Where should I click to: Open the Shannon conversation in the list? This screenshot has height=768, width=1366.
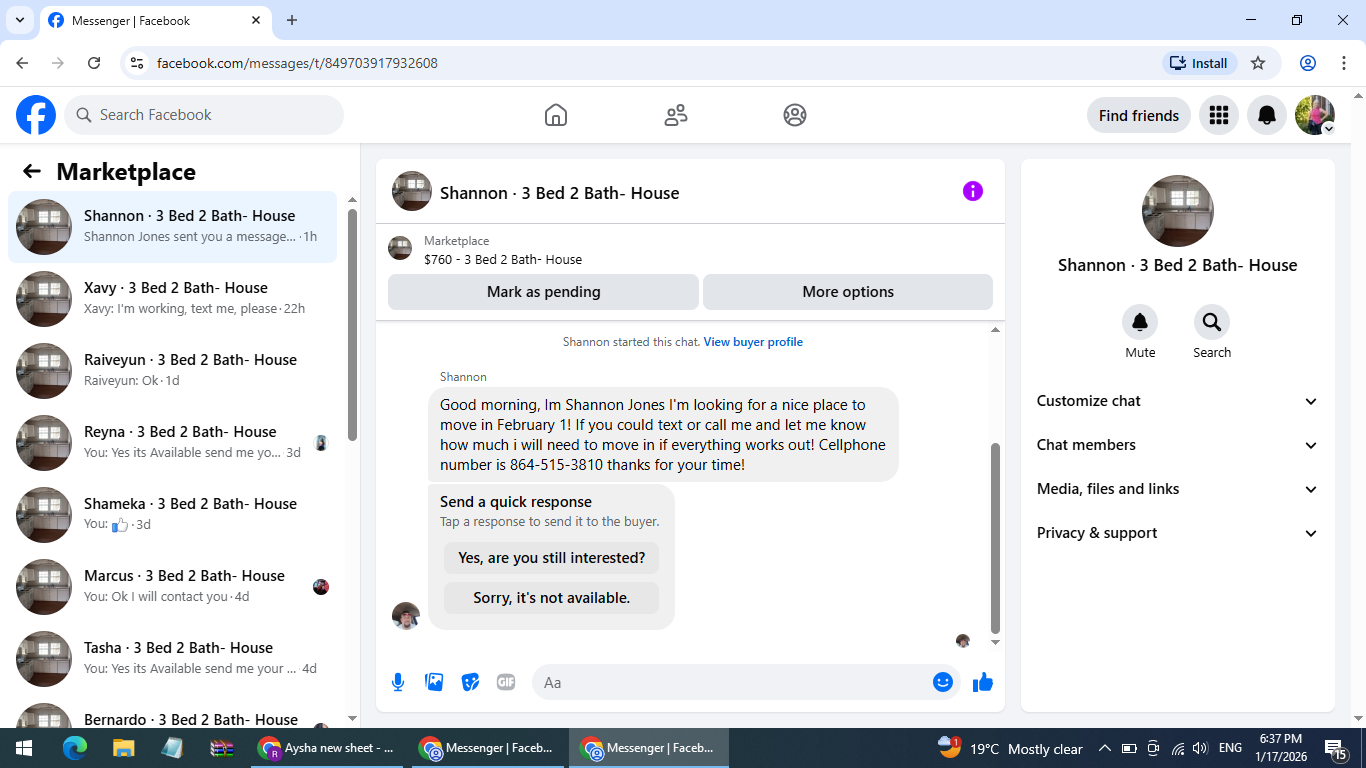point(172,227)
